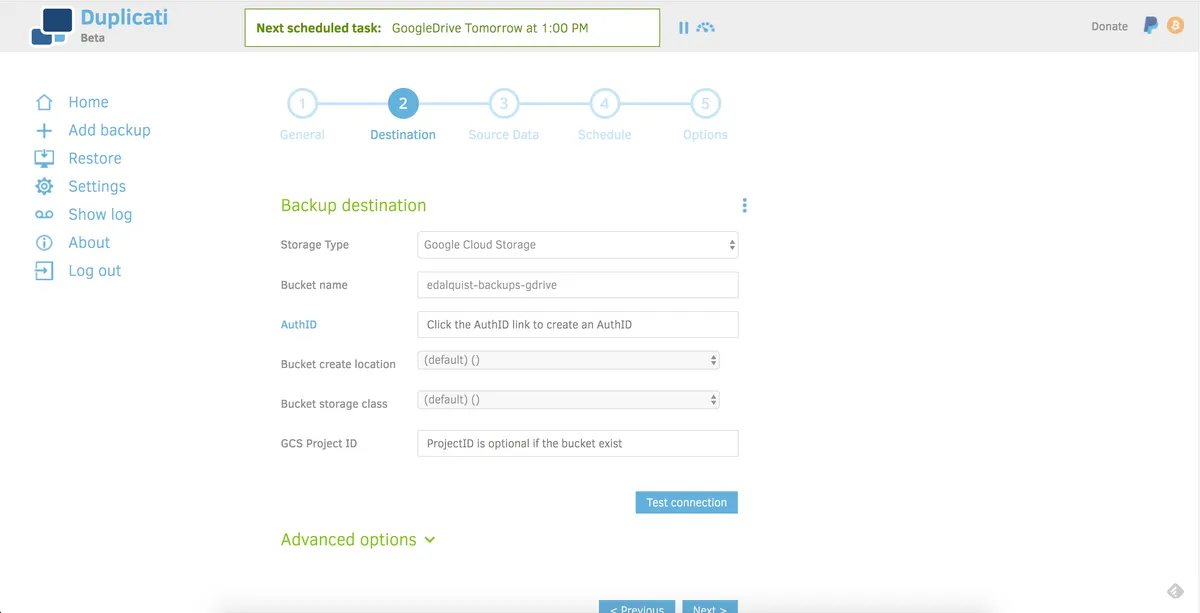Open Bucket storage class dropdown
The height and width of the screenshot is (613, 1200).
pyautogui.click(x=569, y=400)
